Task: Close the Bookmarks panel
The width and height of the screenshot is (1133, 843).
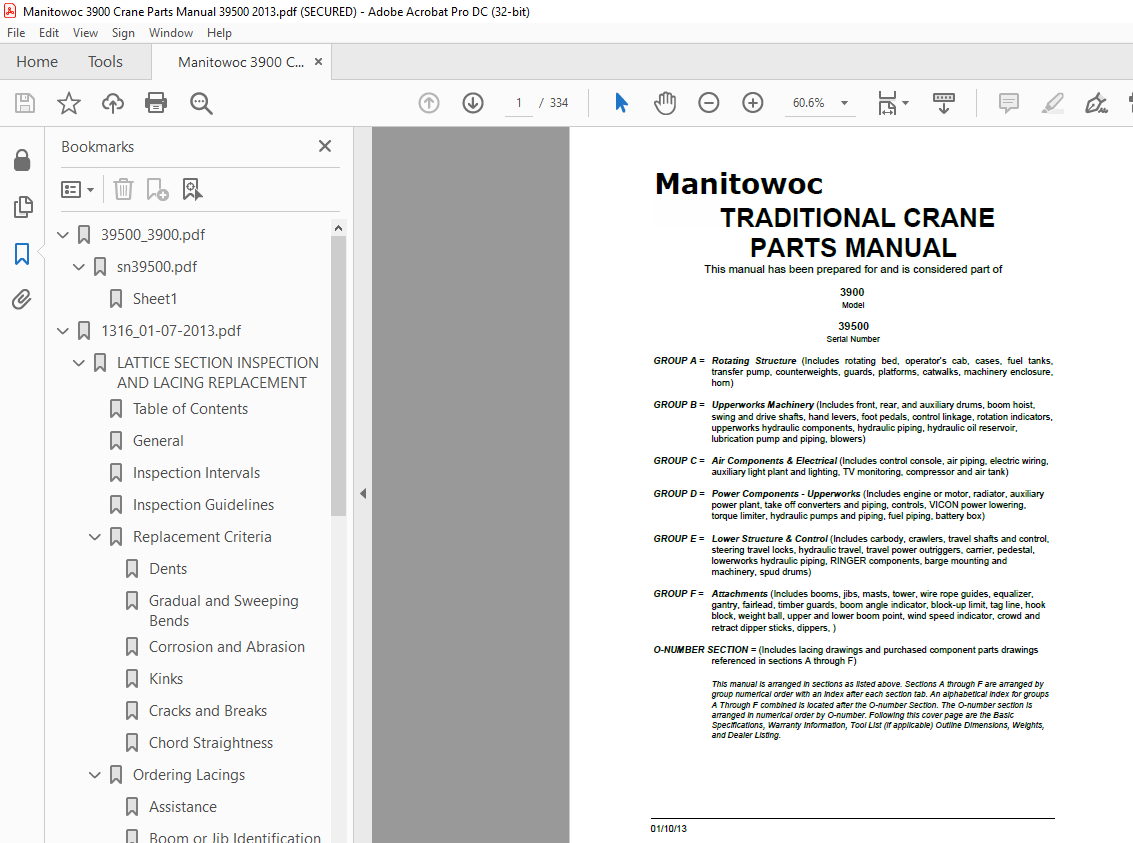Action: (325, 147)
